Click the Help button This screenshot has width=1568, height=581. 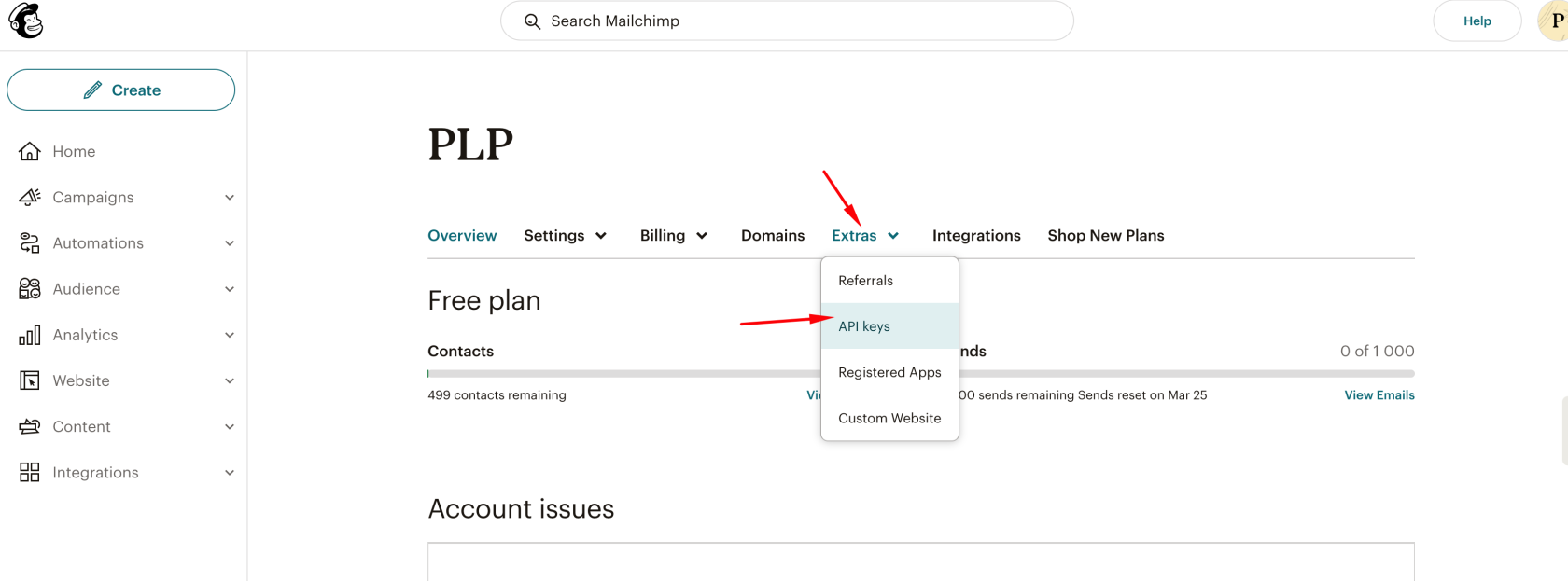(x=1477, y=21)
